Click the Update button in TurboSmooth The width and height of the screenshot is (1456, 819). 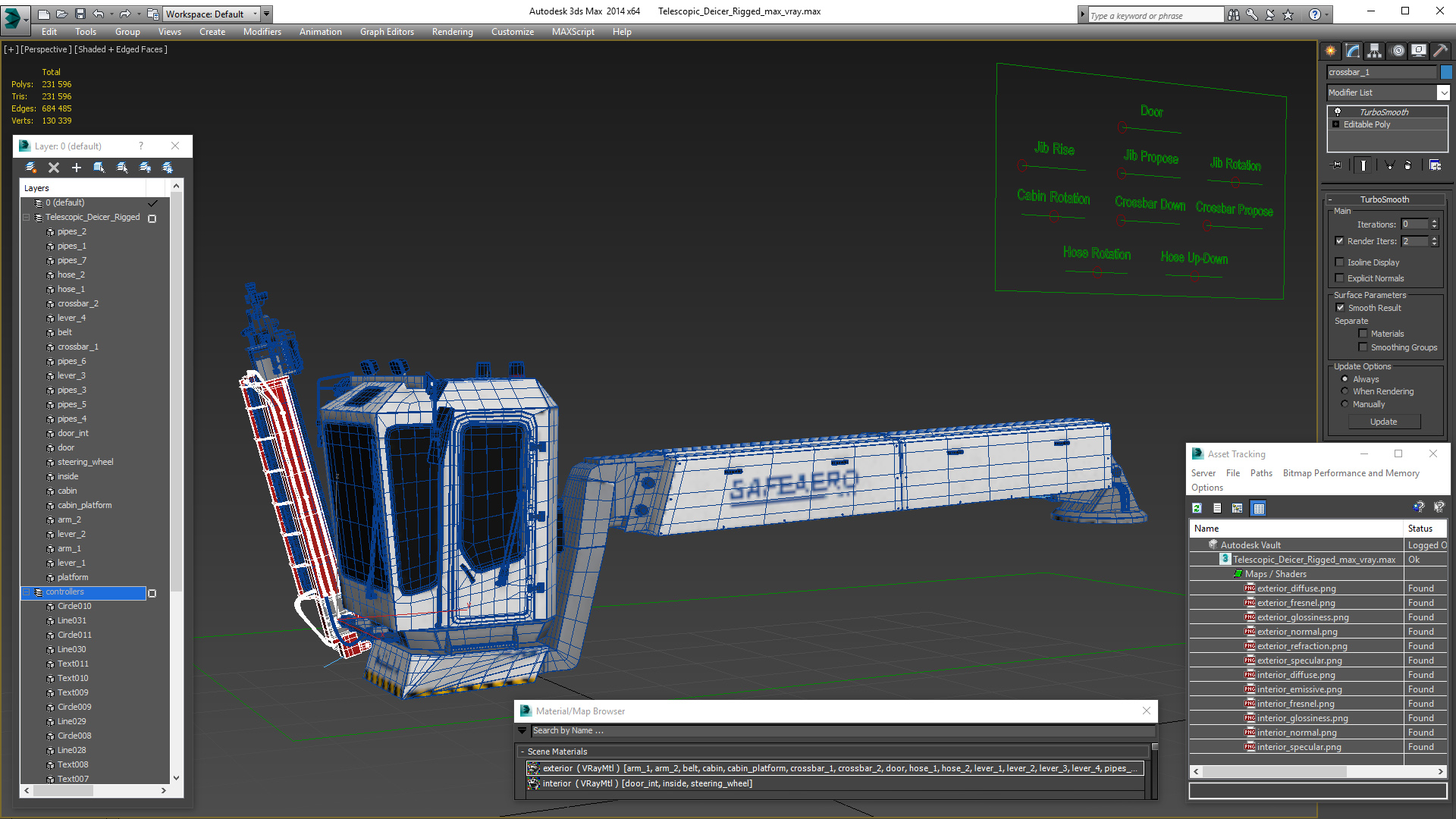(1384, 422)
